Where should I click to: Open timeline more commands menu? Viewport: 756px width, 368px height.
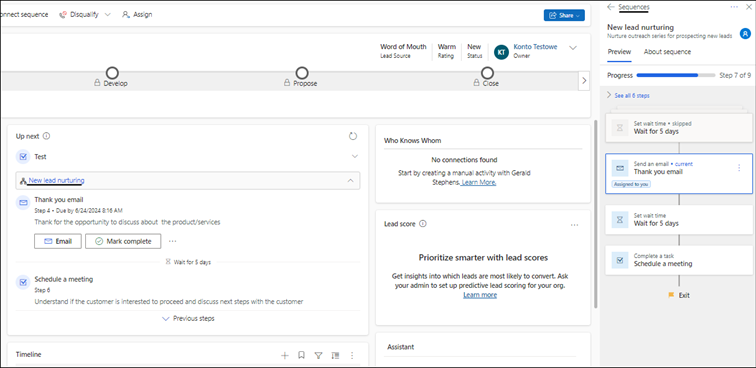(352, 355)
